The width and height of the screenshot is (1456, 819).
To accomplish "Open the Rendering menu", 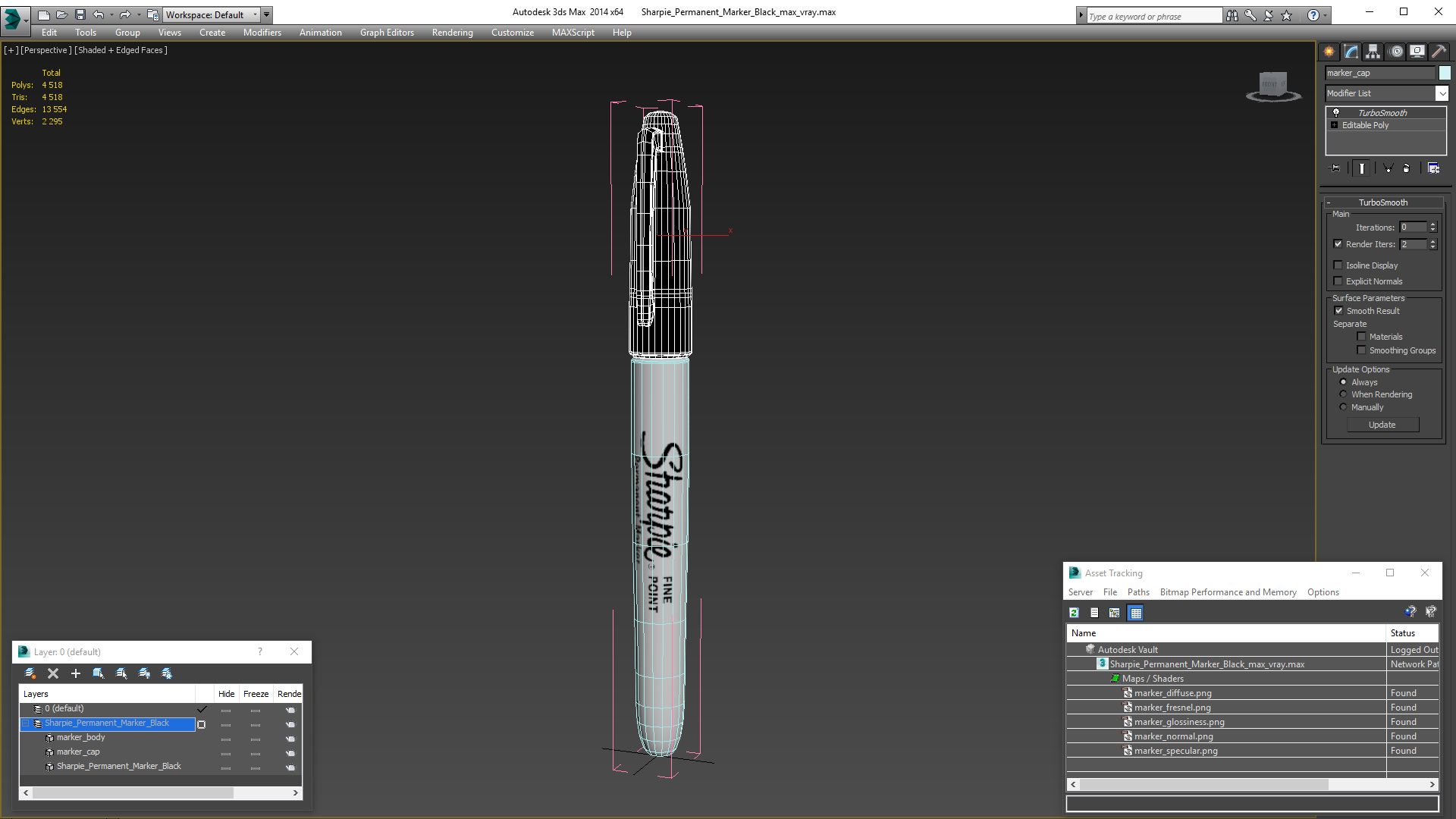I will [453, 33].
